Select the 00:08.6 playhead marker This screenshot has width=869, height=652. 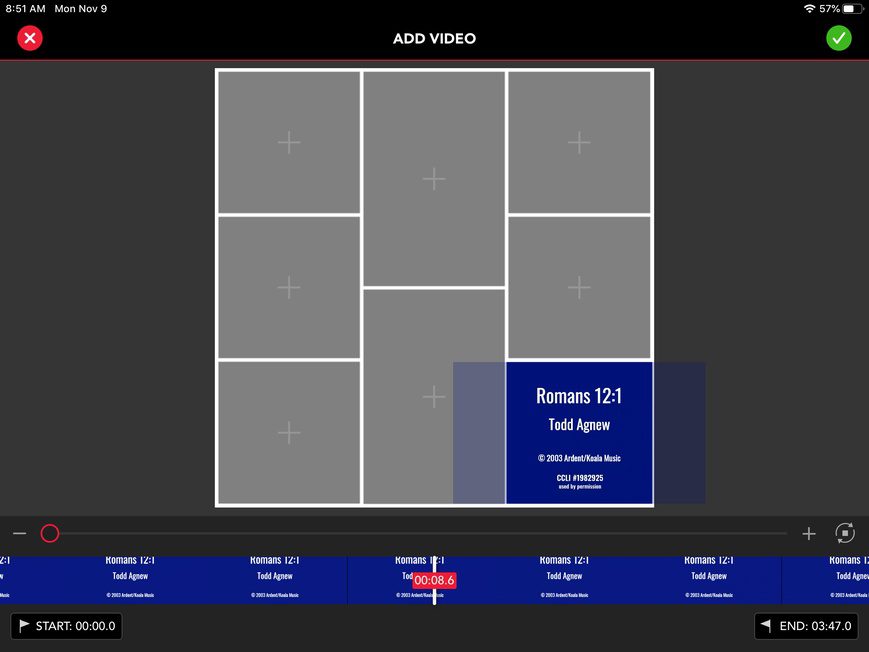coord(434,580)
